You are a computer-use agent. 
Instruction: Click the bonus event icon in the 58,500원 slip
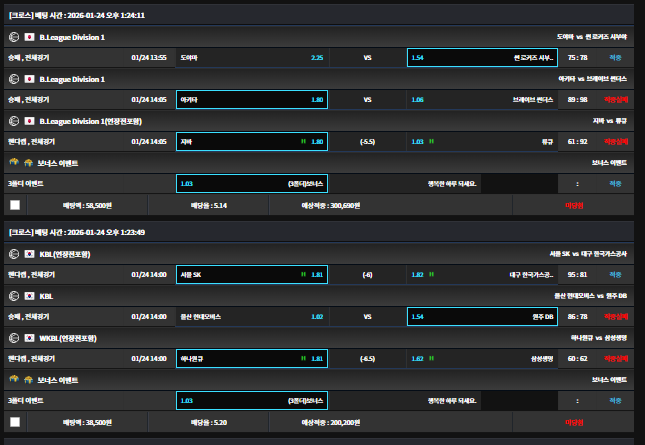pyautogui.click(x=14, y=162)
